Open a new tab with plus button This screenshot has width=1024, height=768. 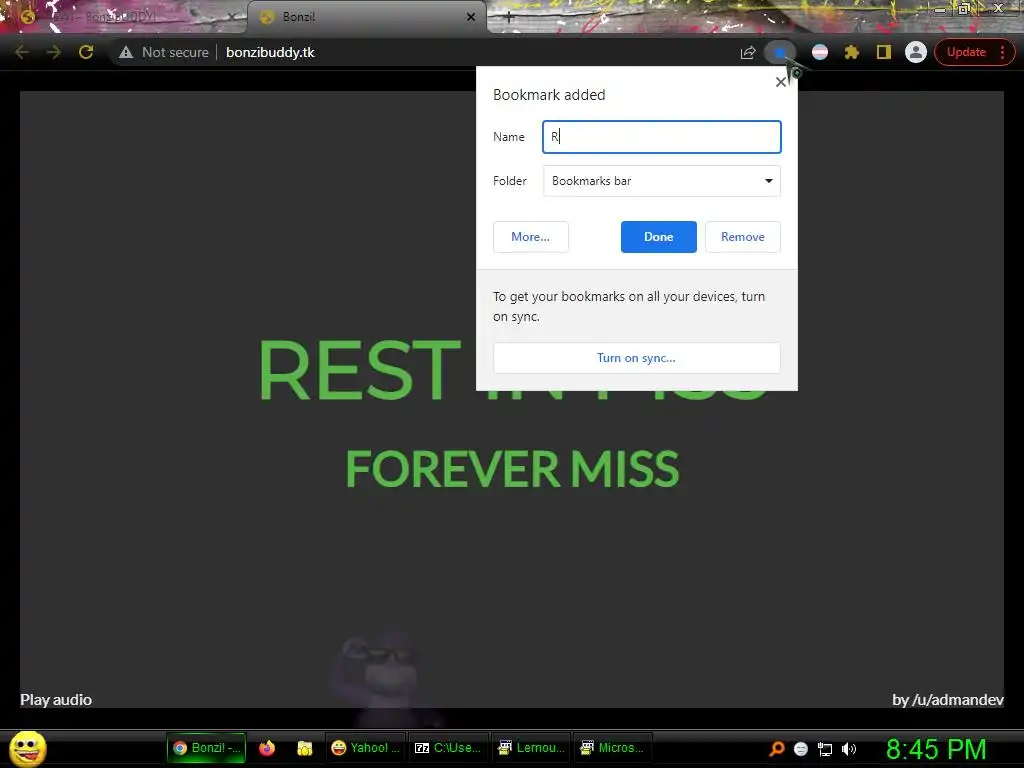(x=509, y=18)
